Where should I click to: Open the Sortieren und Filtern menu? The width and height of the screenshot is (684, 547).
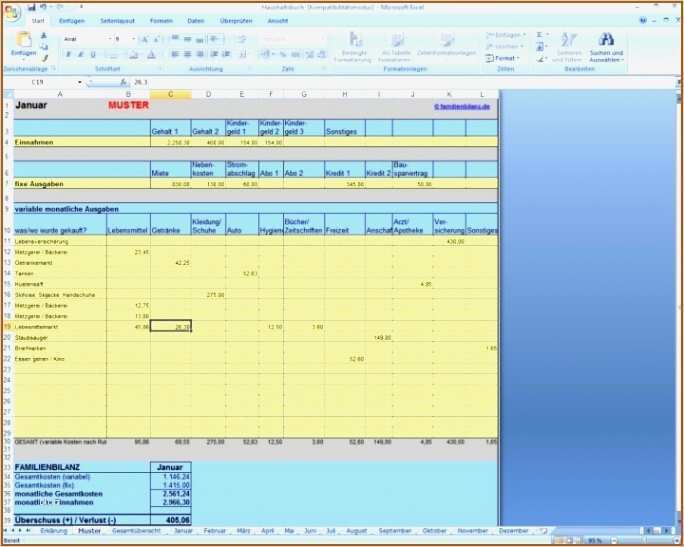point(568,47)
